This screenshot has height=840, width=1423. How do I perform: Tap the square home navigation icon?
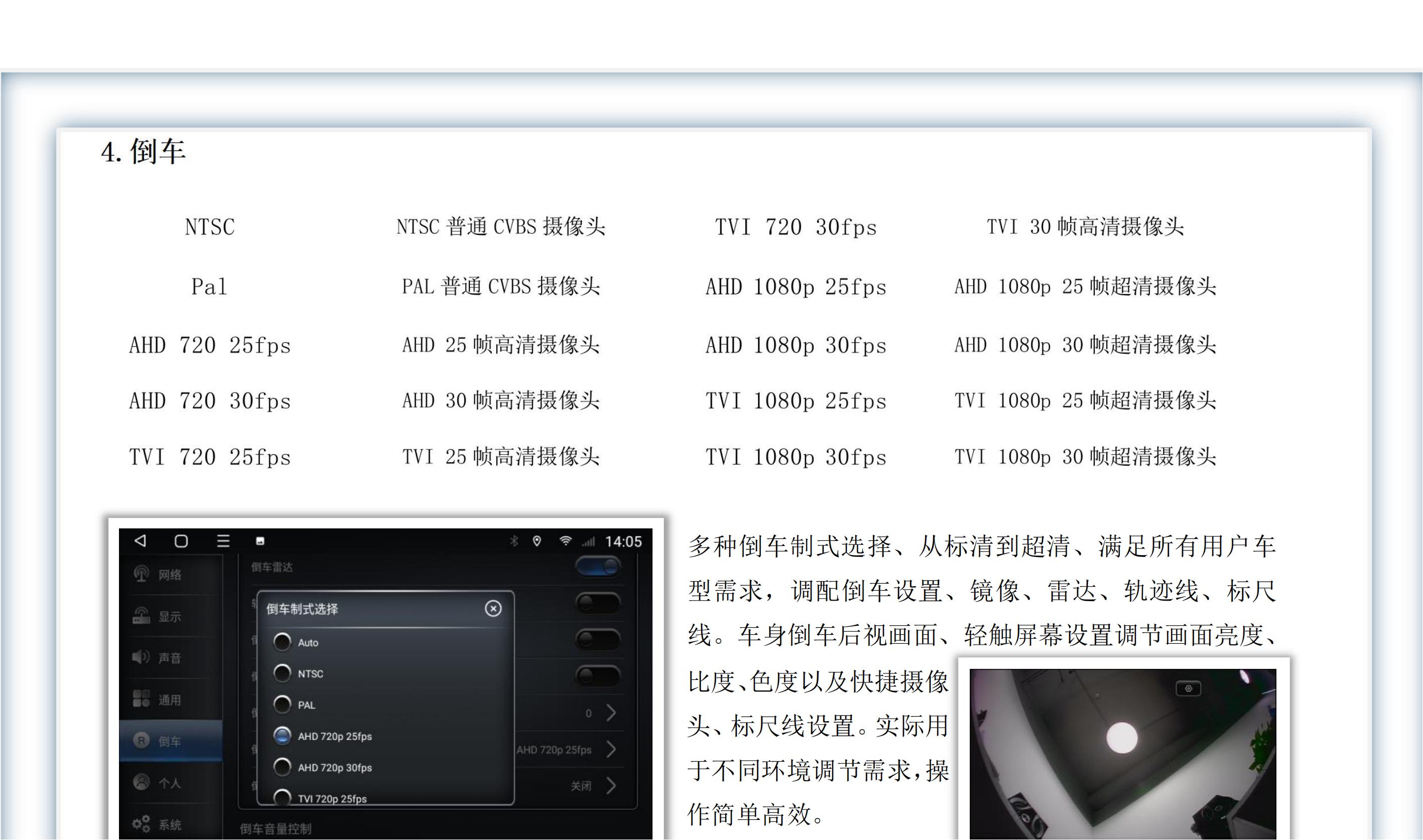coord(181,541)
